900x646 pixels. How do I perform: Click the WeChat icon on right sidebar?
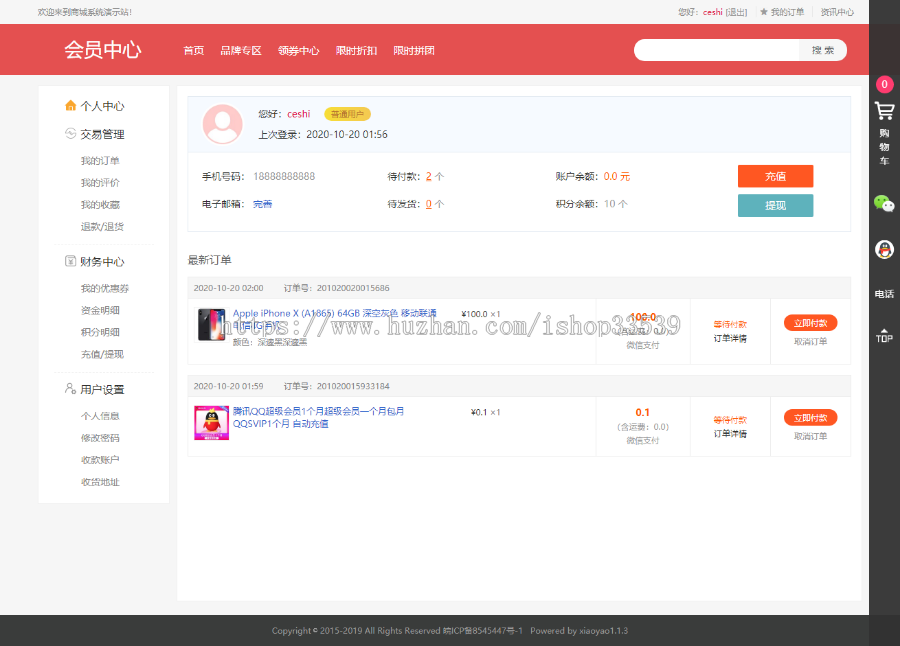click(884, 203)
